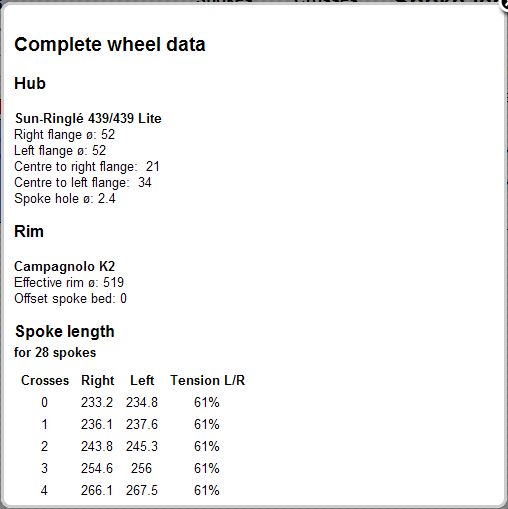
Task: Select right spoke length 254.6 for 3 crosses
Action: pyautogui.click(x=97, y=468)
